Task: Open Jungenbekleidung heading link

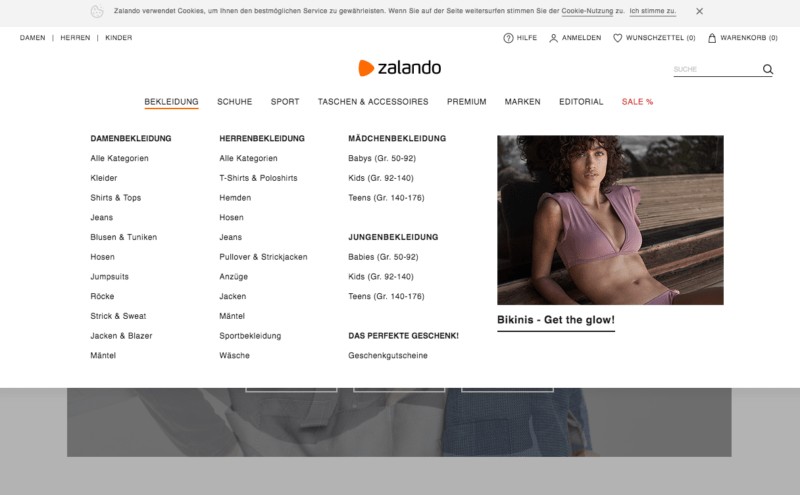Action: [x=393, y=237]
